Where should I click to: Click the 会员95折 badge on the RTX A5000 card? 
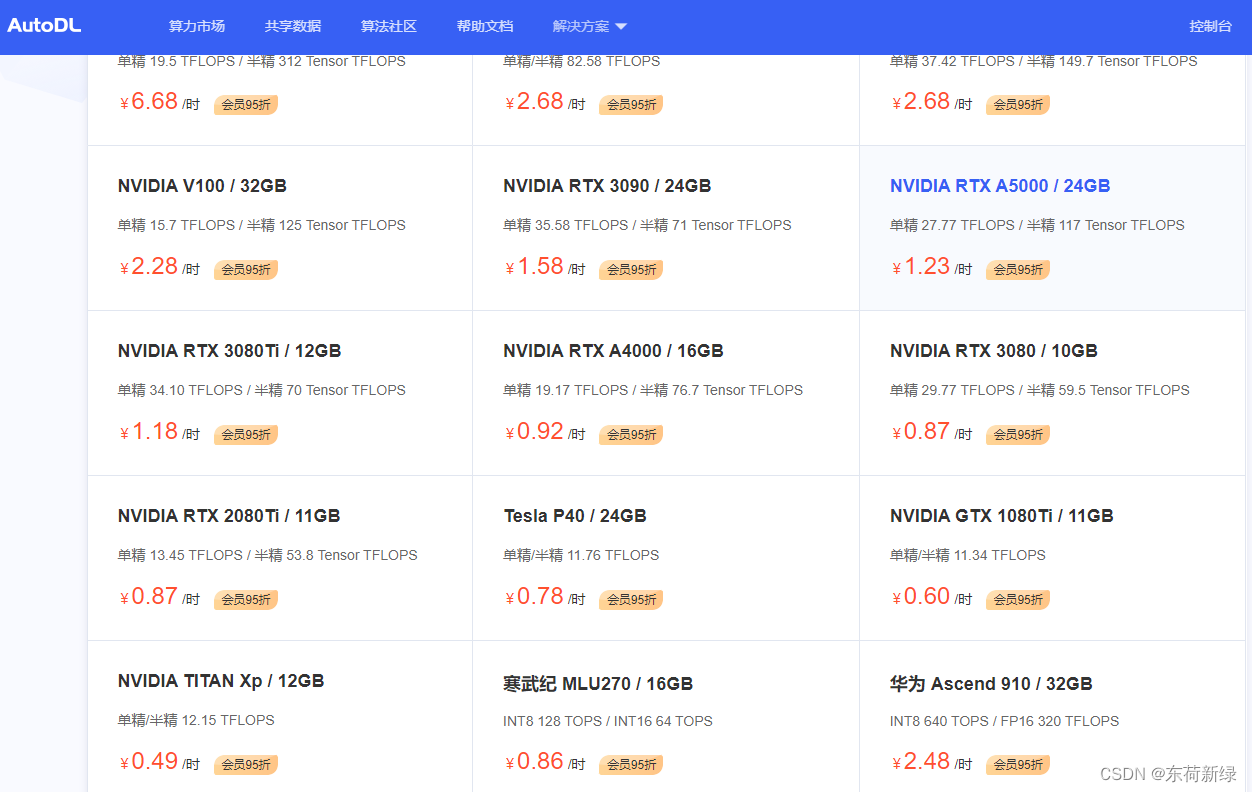pos(1018,269)
